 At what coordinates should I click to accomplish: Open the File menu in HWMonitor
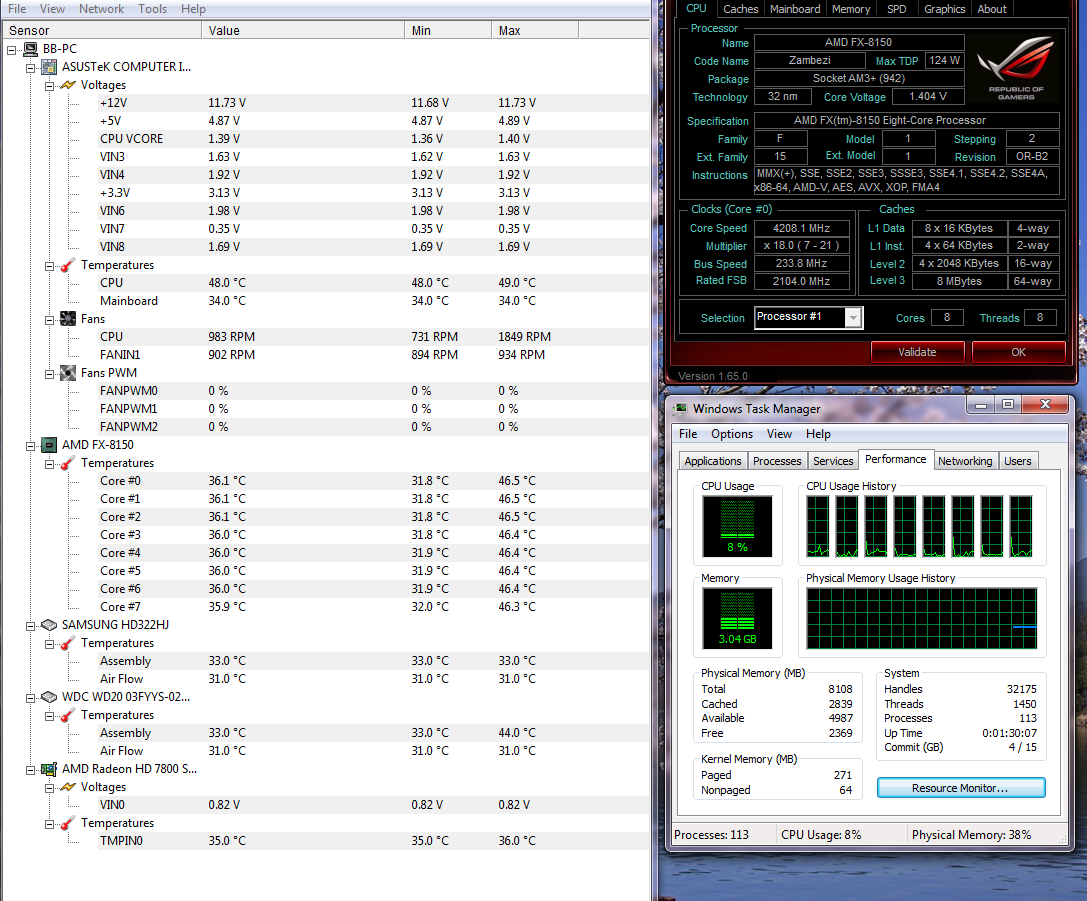tap(17, 9)
